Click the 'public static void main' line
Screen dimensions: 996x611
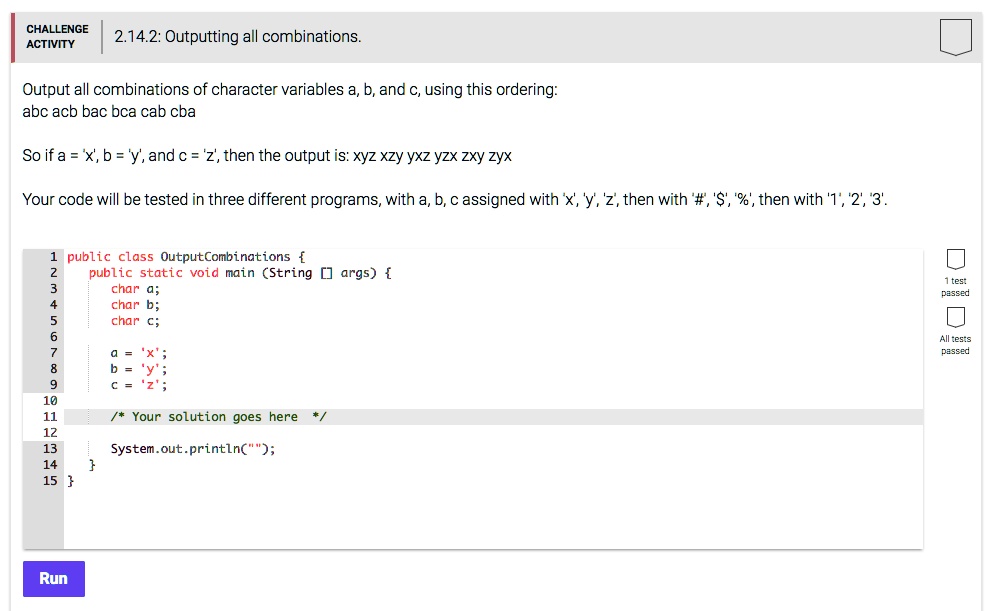tap(240, 273)
